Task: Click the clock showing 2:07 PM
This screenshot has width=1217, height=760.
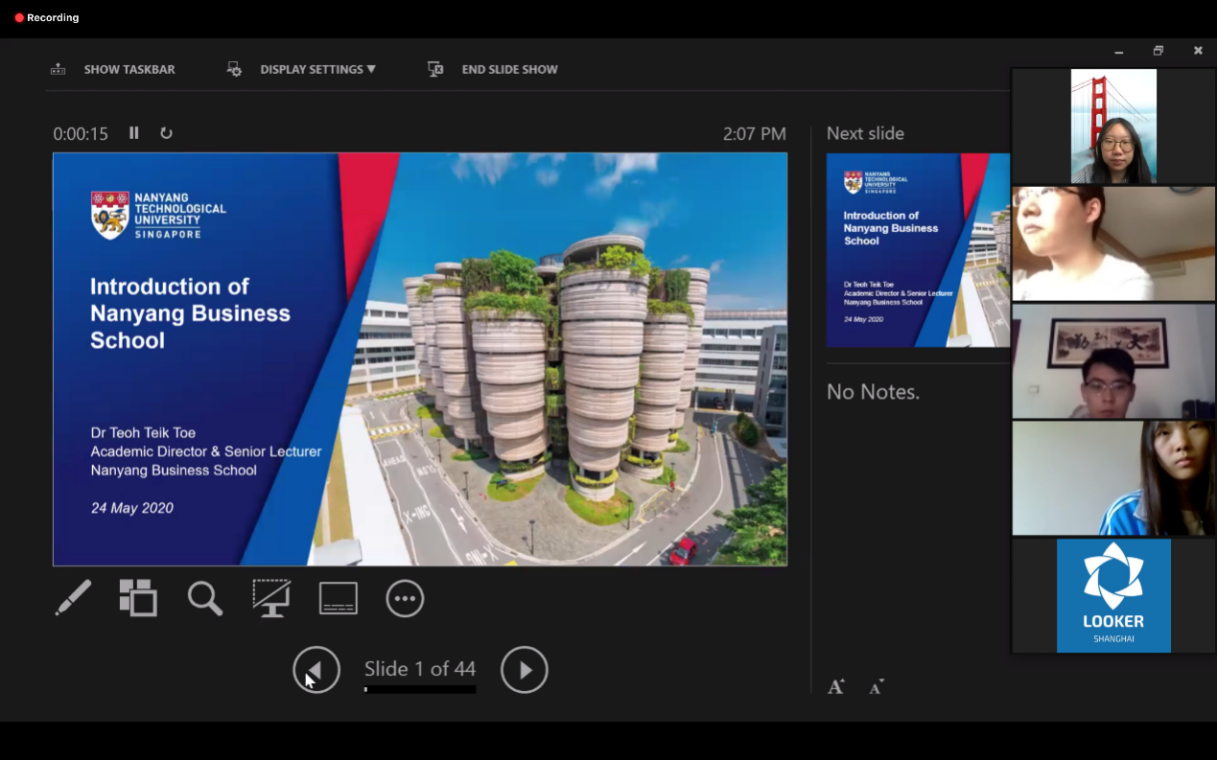Action: tap(754, 134)
